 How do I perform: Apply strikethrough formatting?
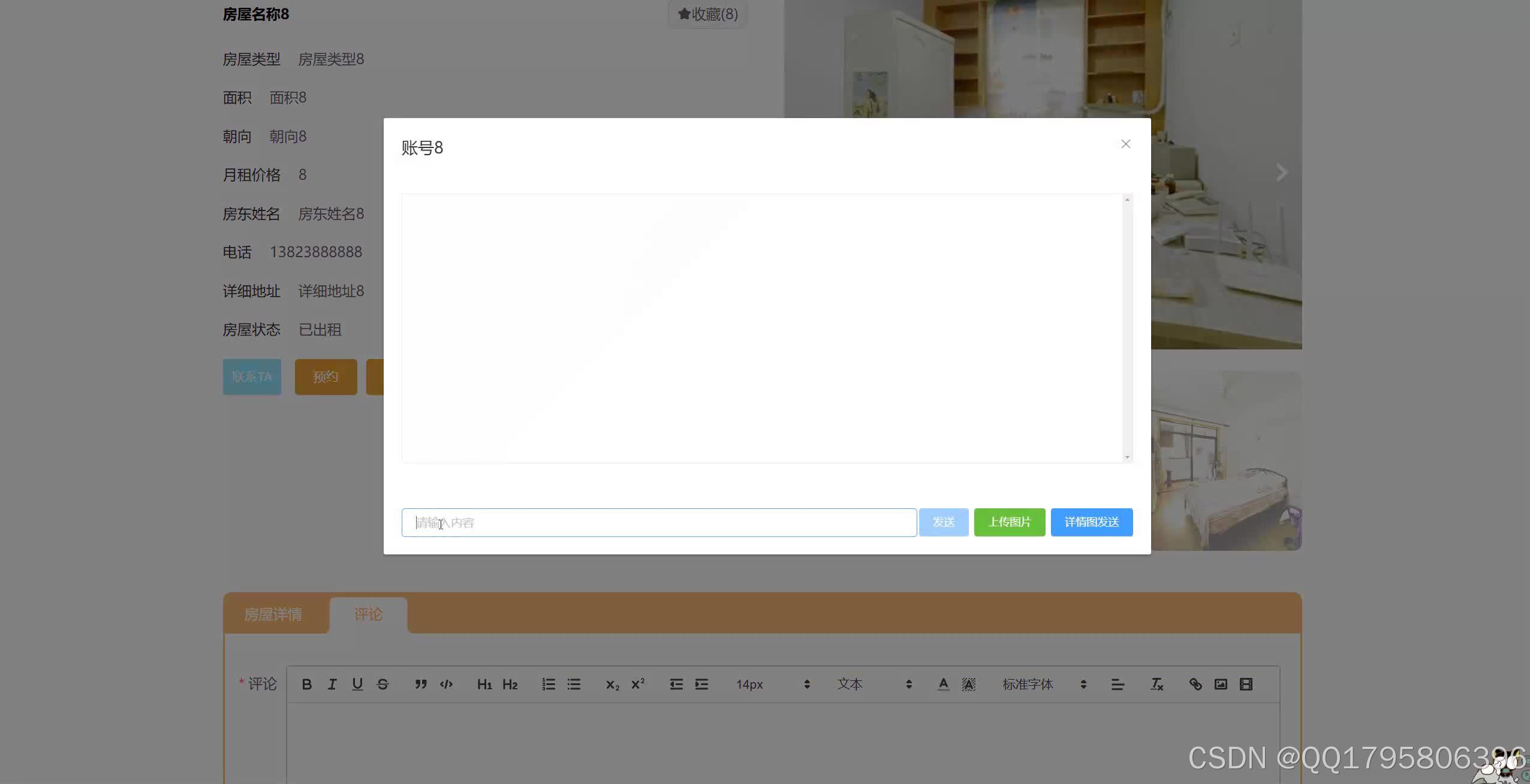[x=383, y=684]
